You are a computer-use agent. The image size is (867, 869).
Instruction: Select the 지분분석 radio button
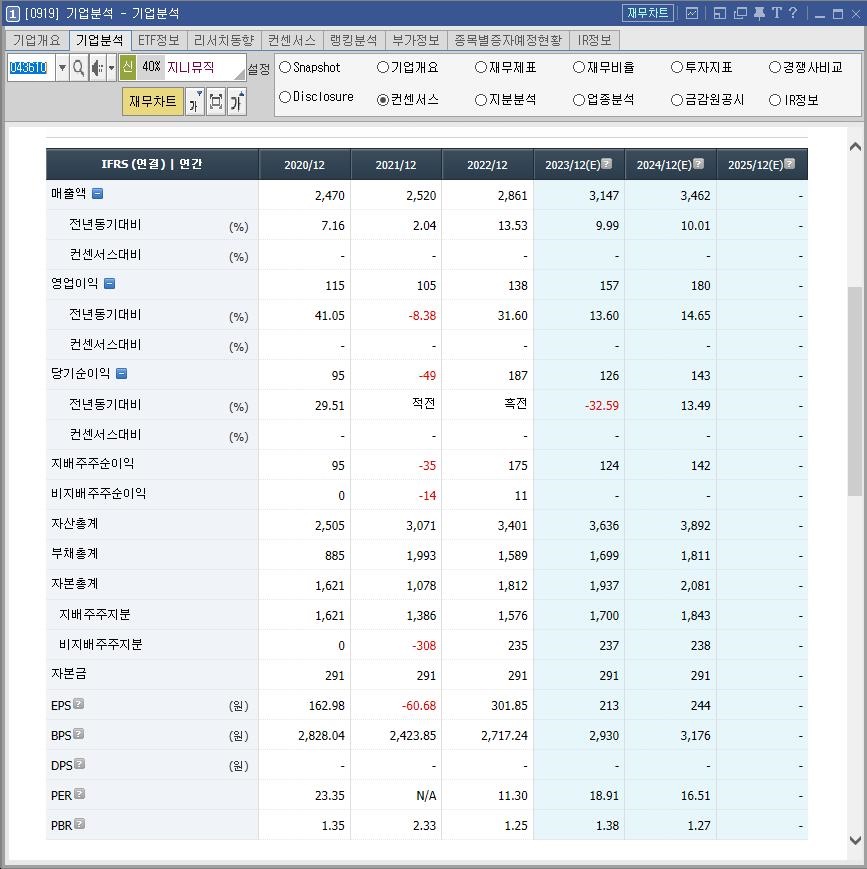tap(481, 100)
